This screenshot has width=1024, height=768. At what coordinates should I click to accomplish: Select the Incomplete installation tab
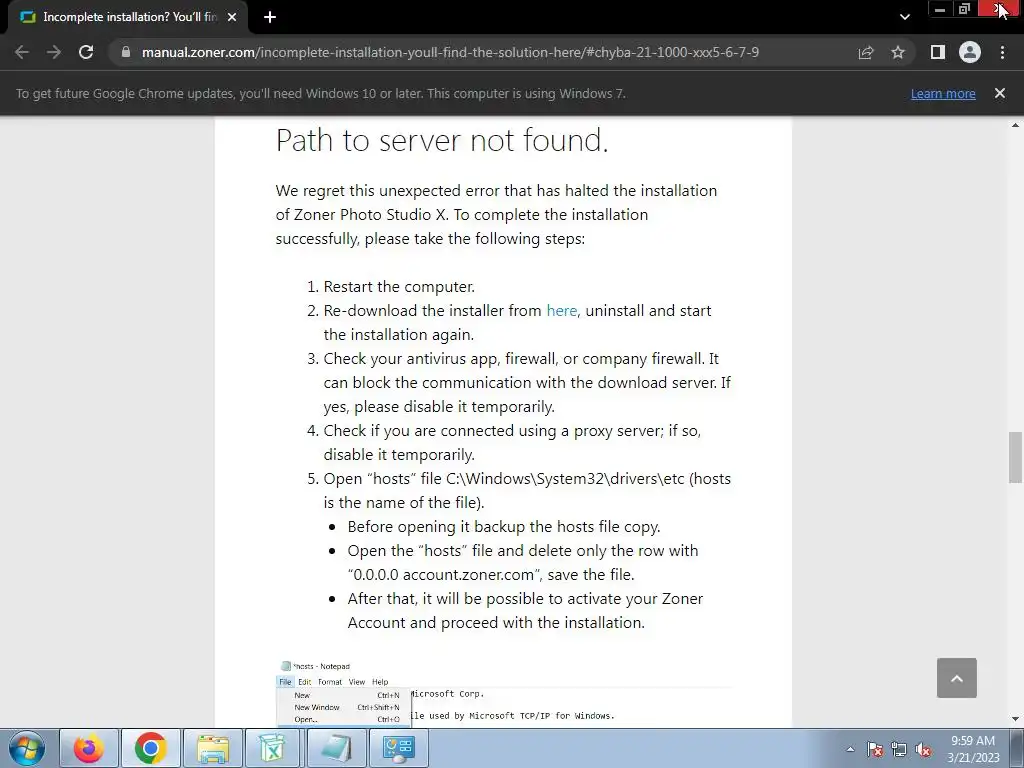click(128, 18)
